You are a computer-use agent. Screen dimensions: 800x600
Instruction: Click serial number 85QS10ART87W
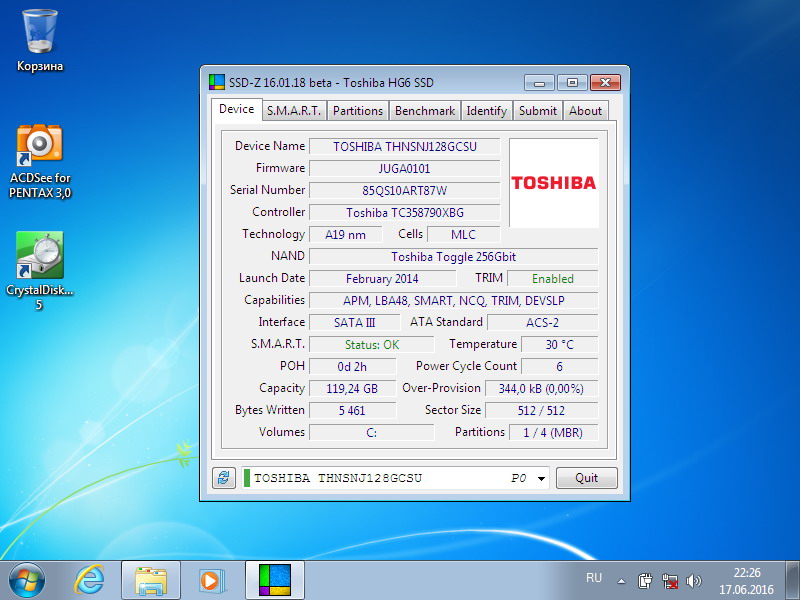(405, 190)
